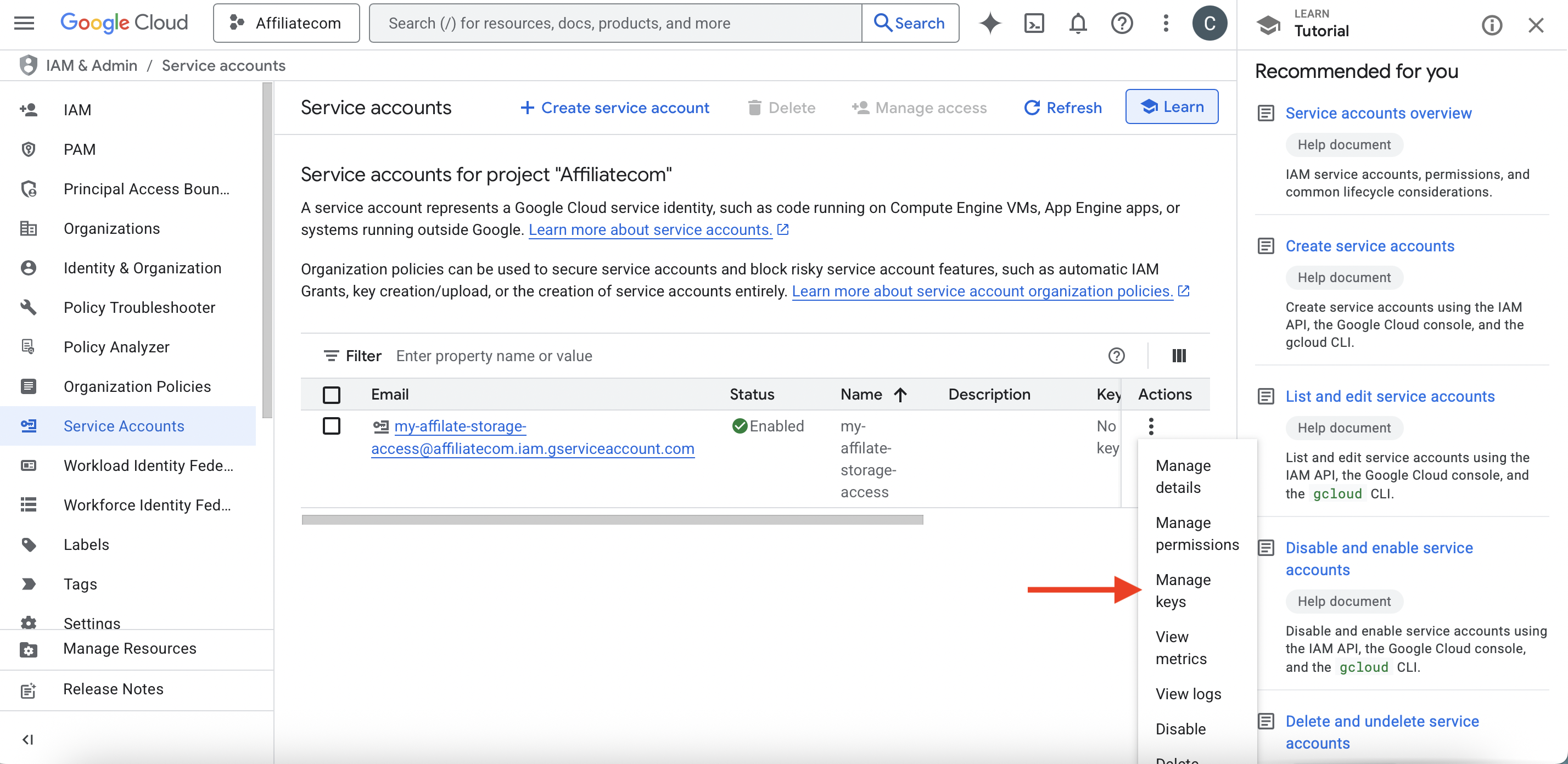Image resolution: width=1568 pixels, height=764 pixels.
Task: Focus the Filter property input
Action: pos(743,355)
